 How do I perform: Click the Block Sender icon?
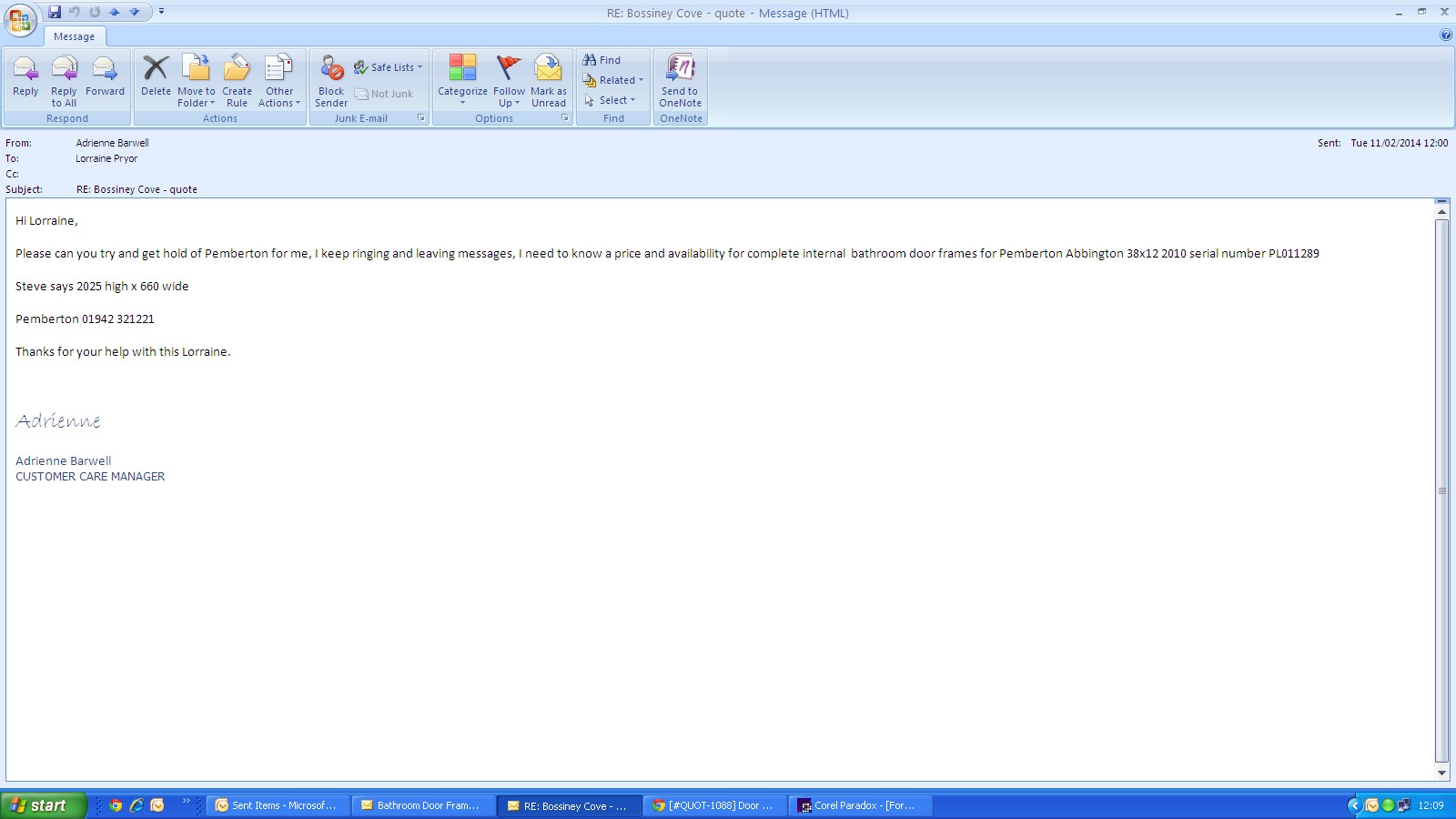click(331, 76)
